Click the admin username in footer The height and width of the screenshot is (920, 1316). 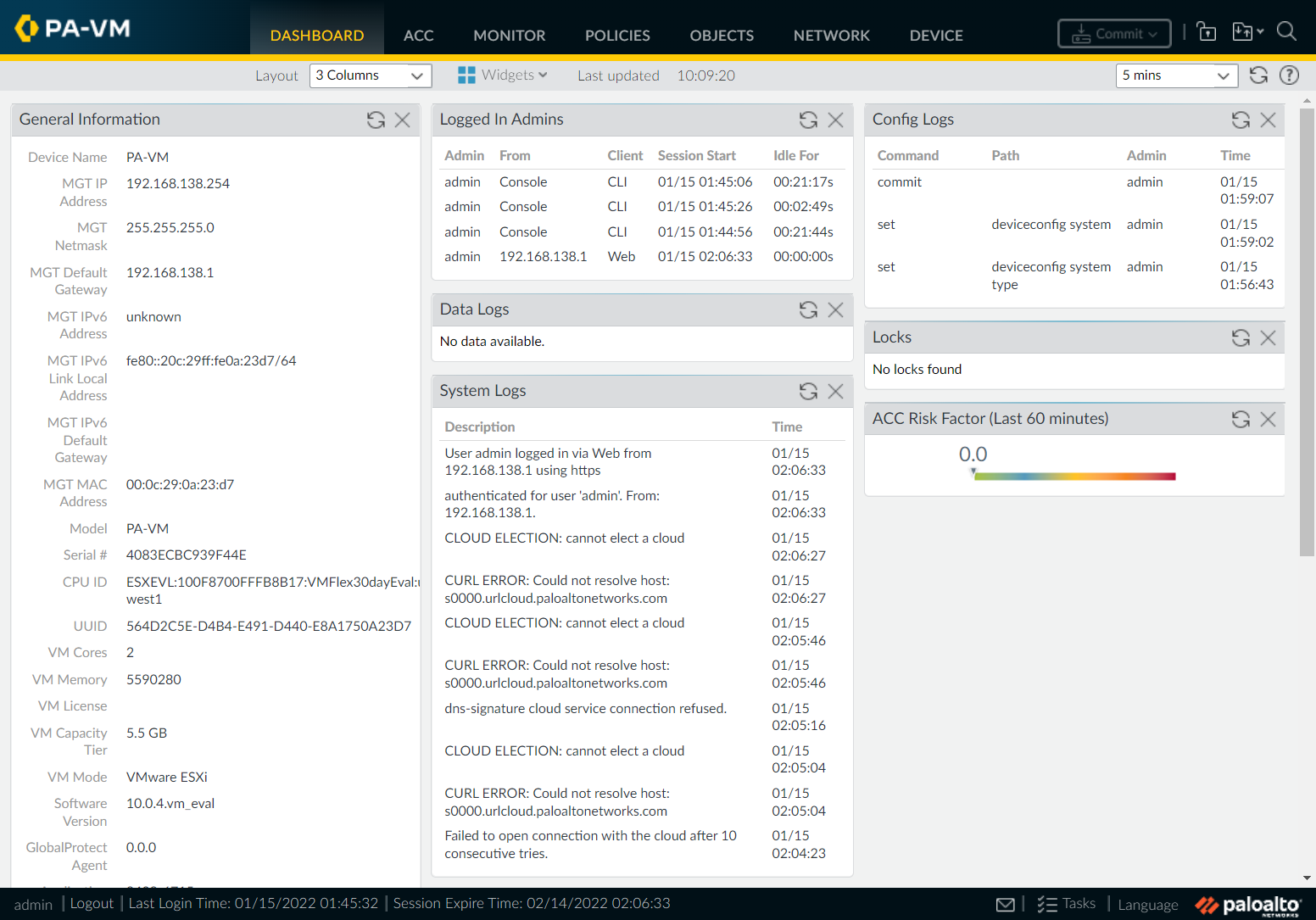click(x=33, y=905)
